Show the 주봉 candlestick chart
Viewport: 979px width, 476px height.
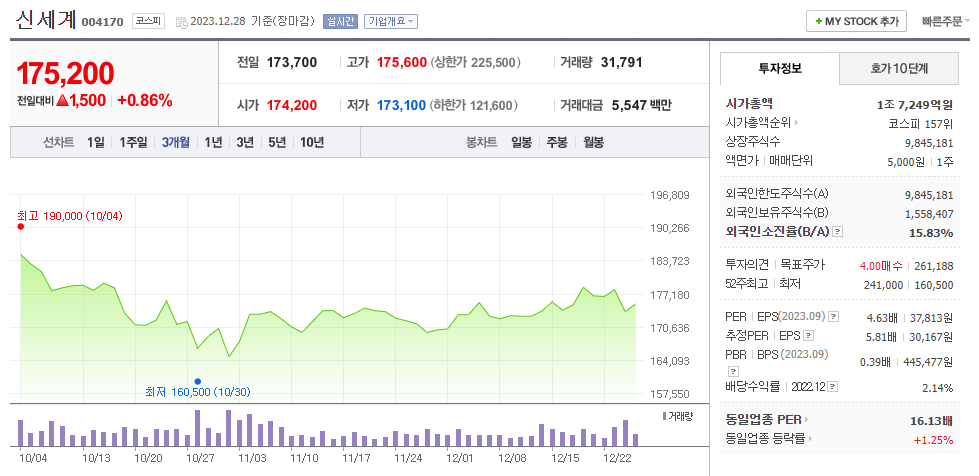click(x=557, y=142)
